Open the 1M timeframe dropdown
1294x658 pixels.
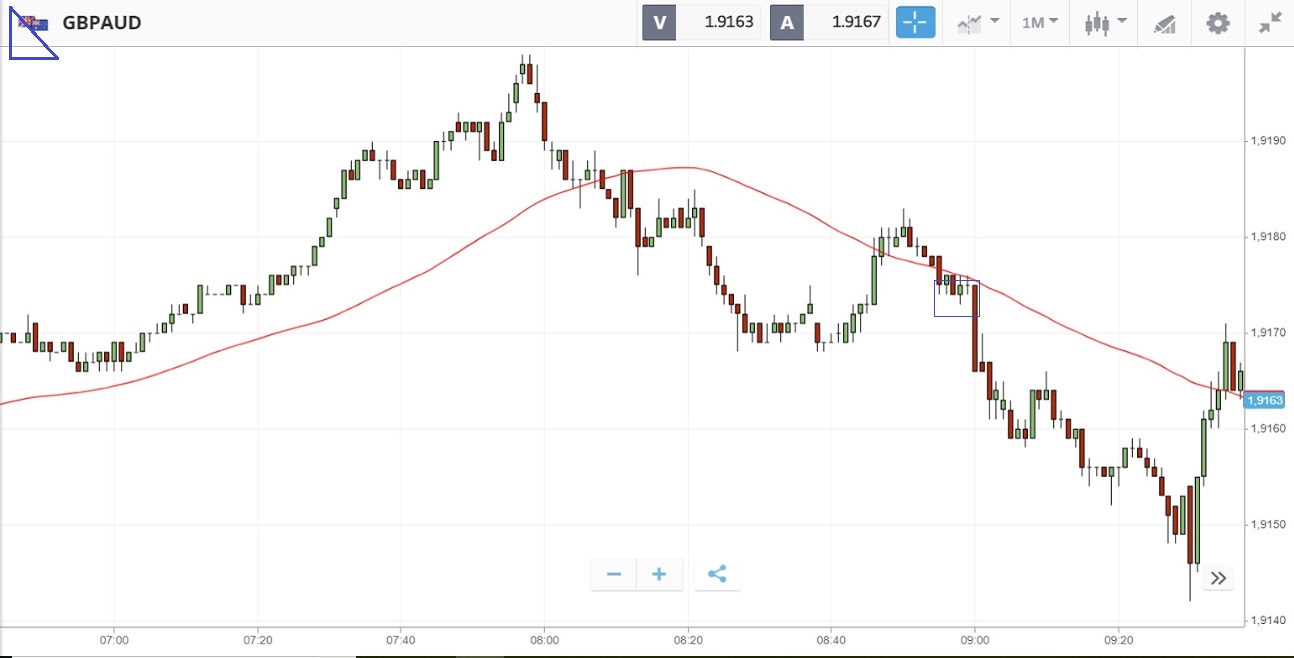point(1040,22)
